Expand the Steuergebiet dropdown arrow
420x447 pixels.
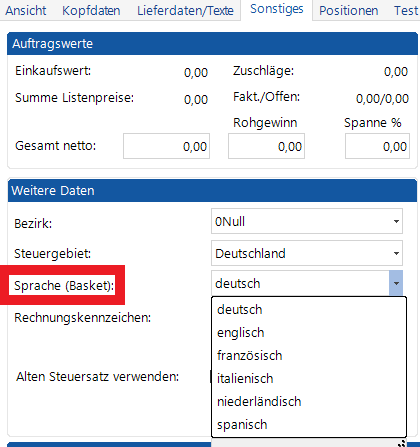point(396,253)
